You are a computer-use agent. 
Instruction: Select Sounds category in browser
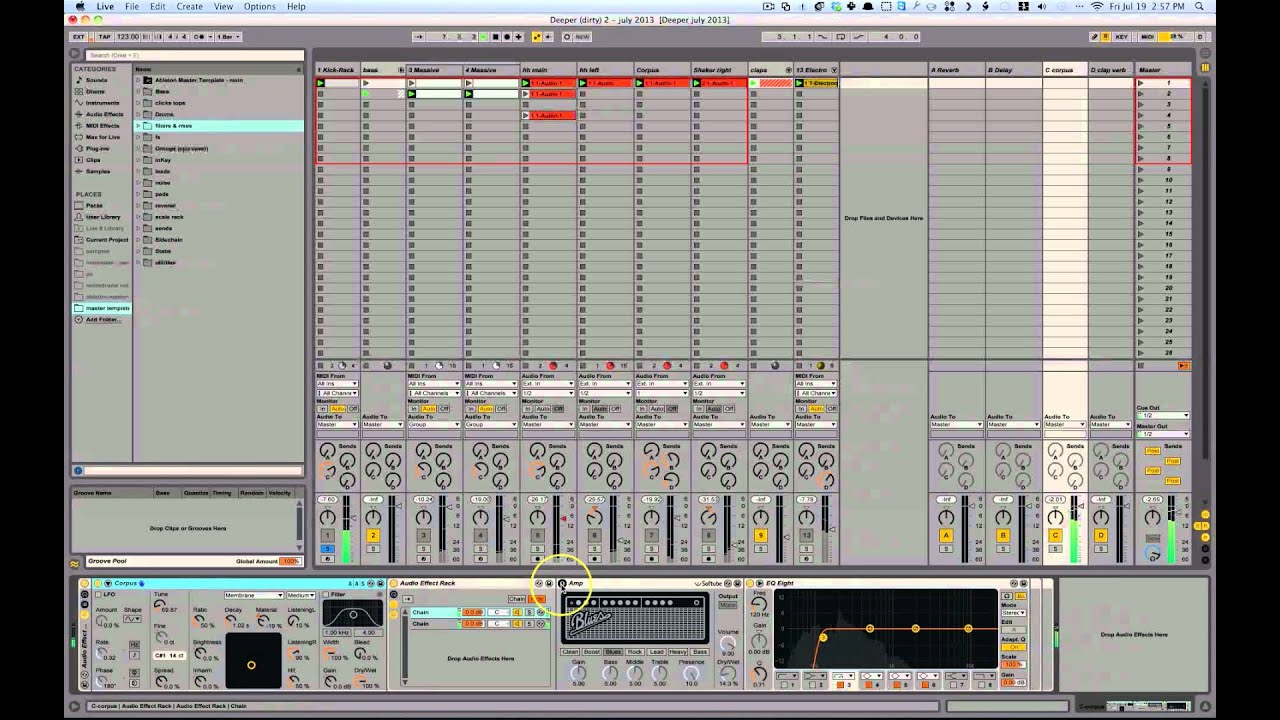point(96,80)
